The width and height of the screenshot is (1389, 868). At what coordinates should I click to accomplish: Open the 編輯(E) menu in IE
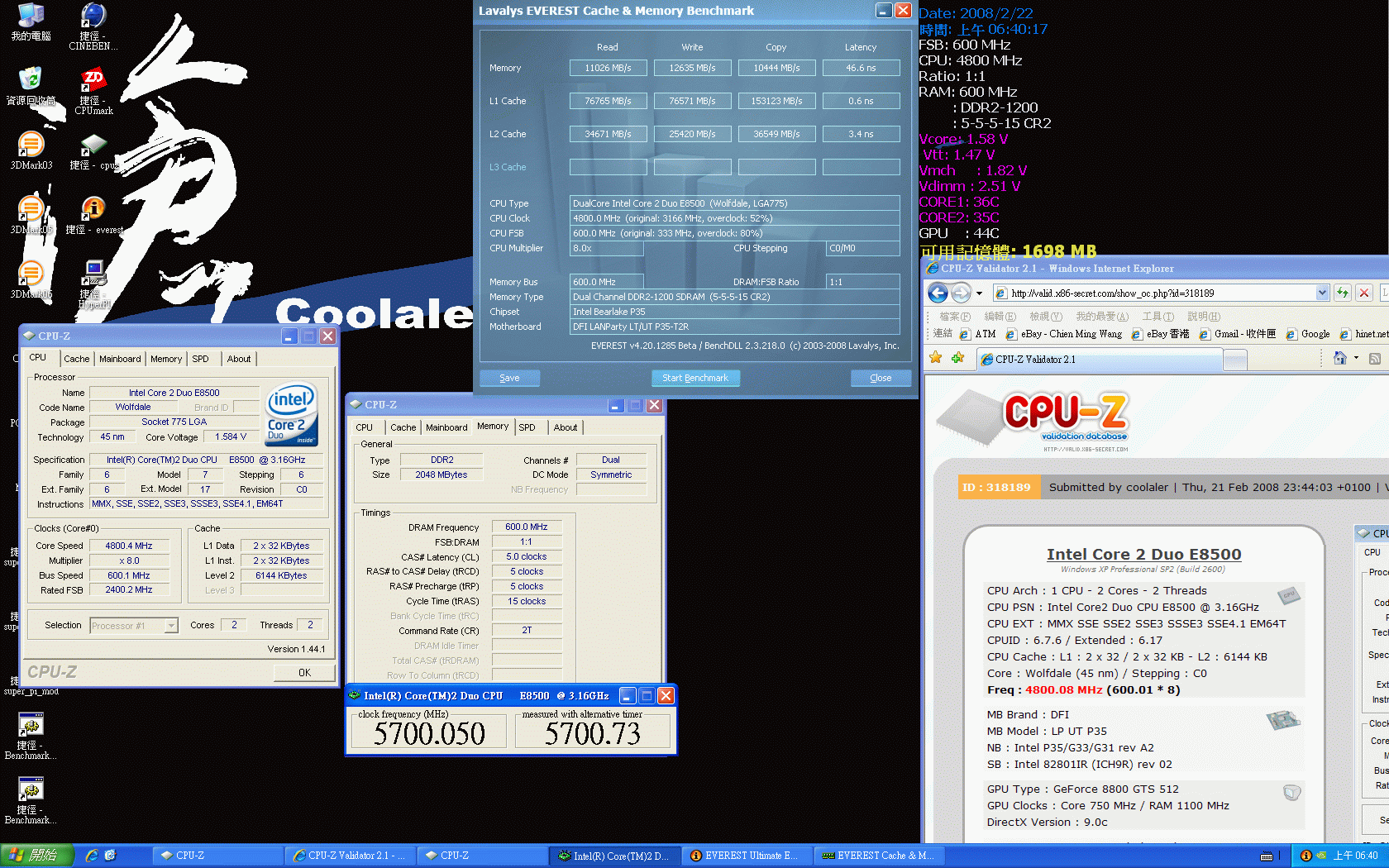(x=1000, y=317)
